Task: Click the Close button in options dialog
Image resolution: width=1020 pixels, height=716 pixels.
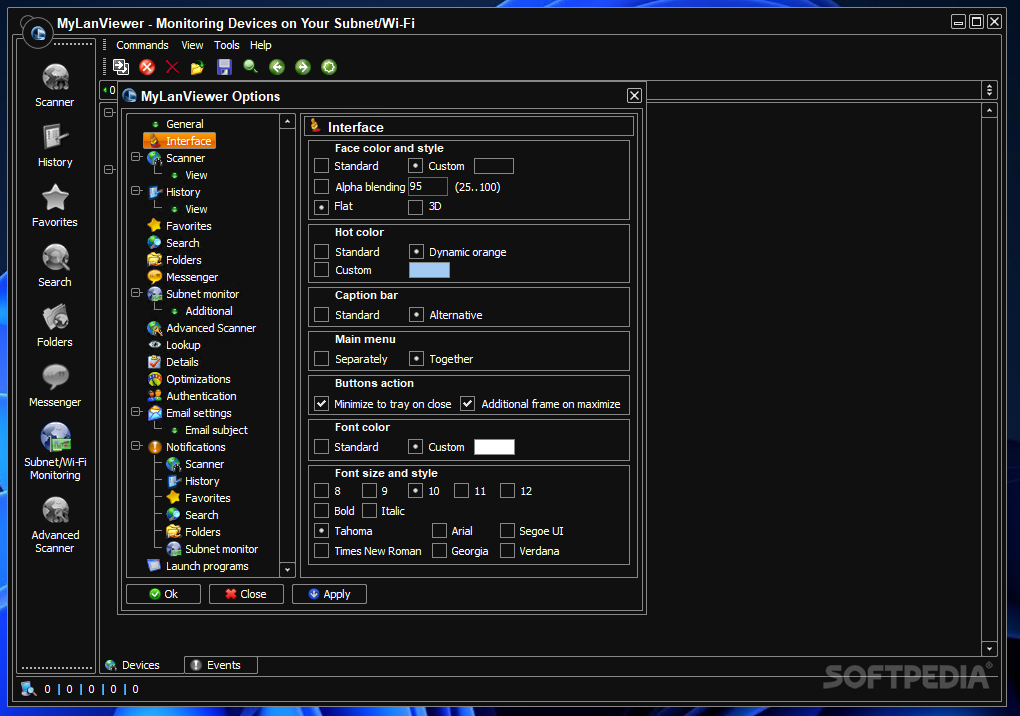Action: (246, 594)
